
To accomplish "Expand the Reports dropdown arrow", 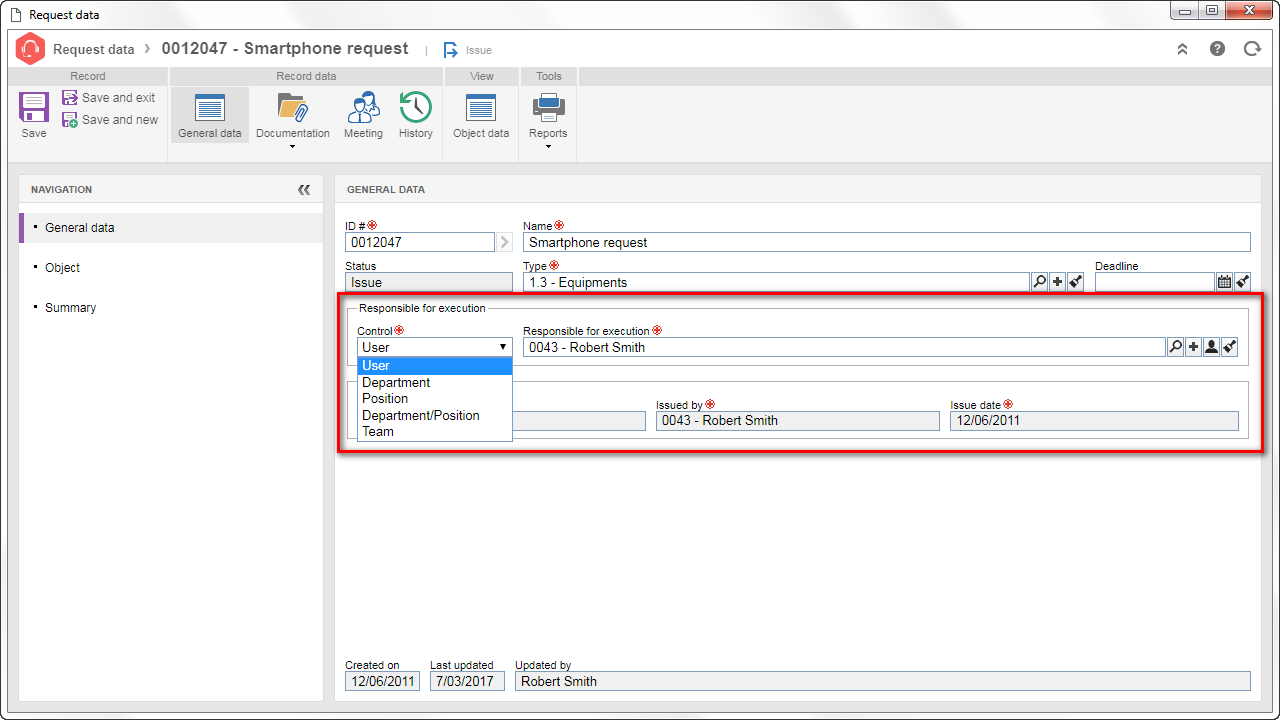I will (x=548, y=147).
